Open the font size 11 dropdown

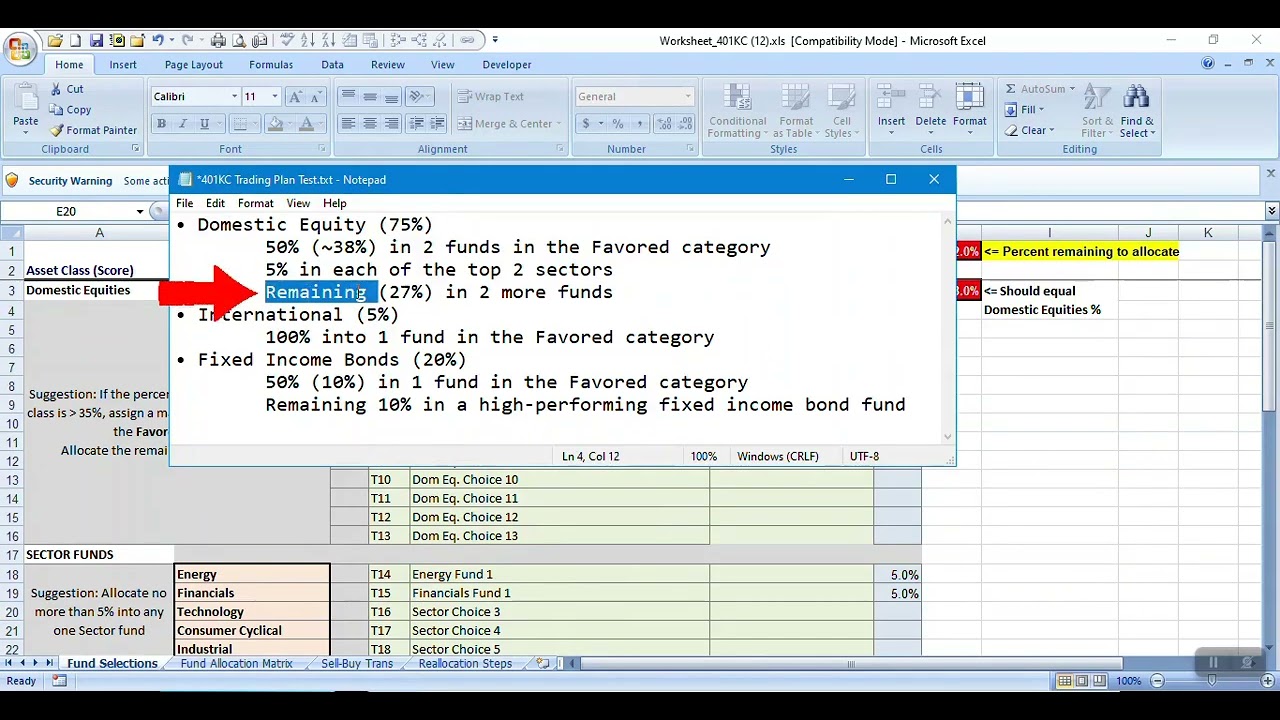coord(277,97)
